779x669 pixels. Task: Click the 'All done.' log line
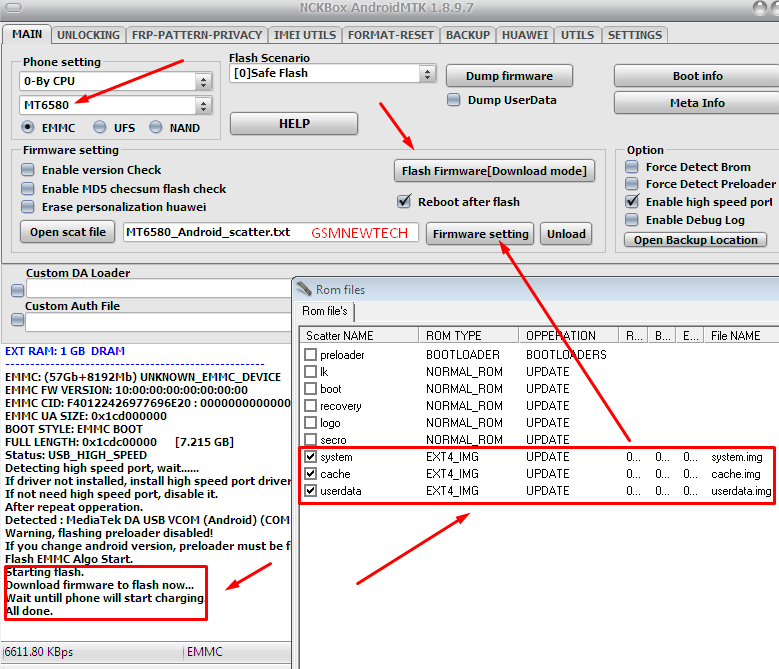[x=29, y=611]
